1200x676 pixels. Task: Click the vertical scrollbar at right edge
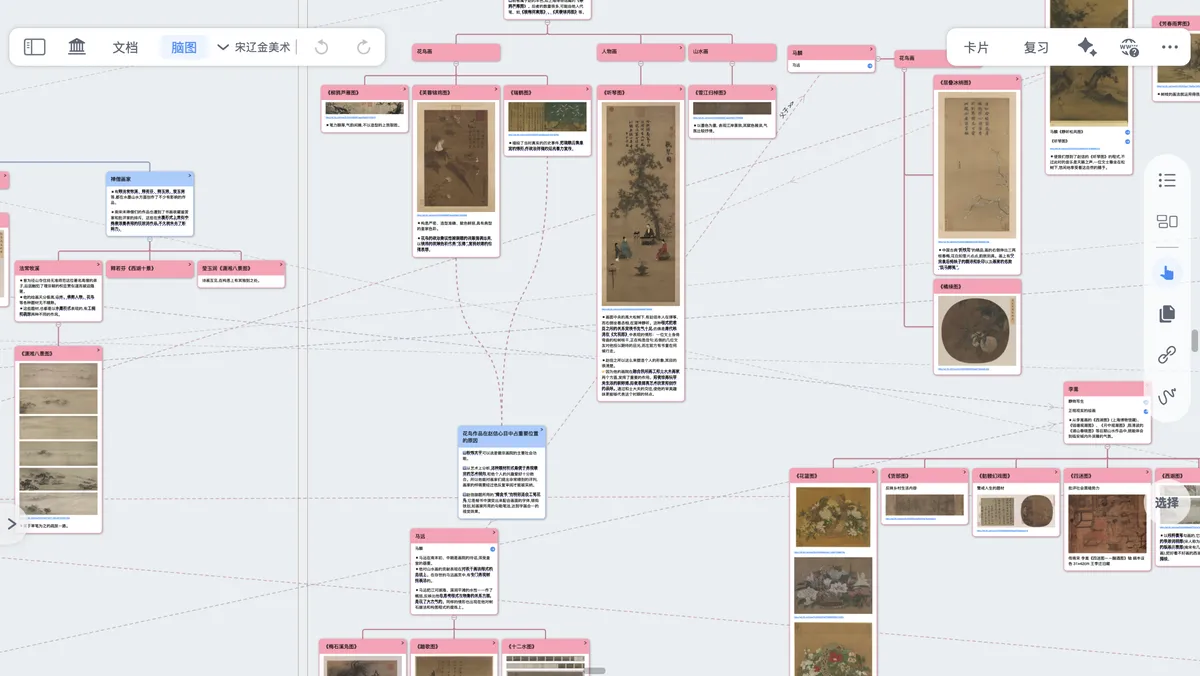pos(1195,340)
